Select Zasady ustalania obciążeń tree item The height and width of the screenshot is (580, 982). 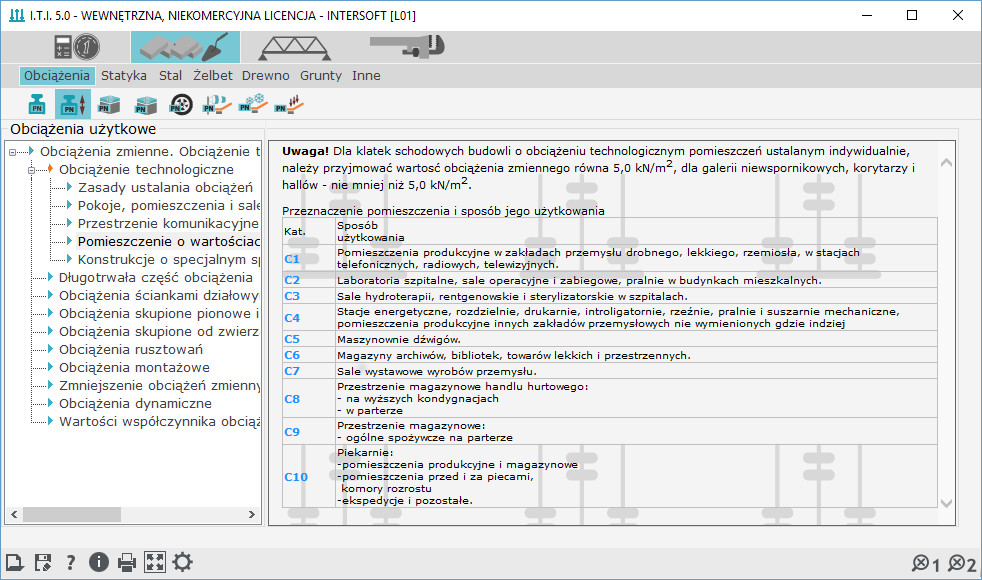(165, 187)
